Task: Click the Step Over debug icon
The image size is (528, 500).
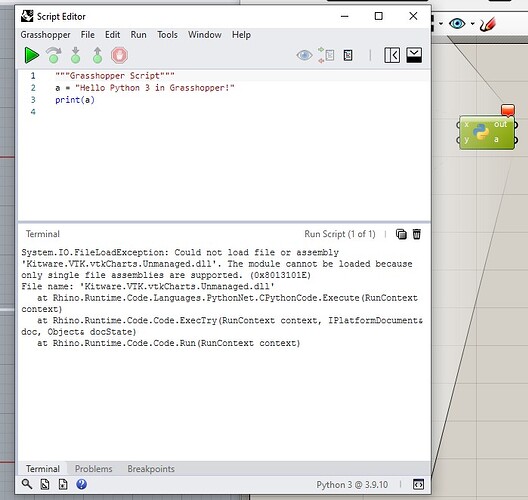Action: (54, 55)
